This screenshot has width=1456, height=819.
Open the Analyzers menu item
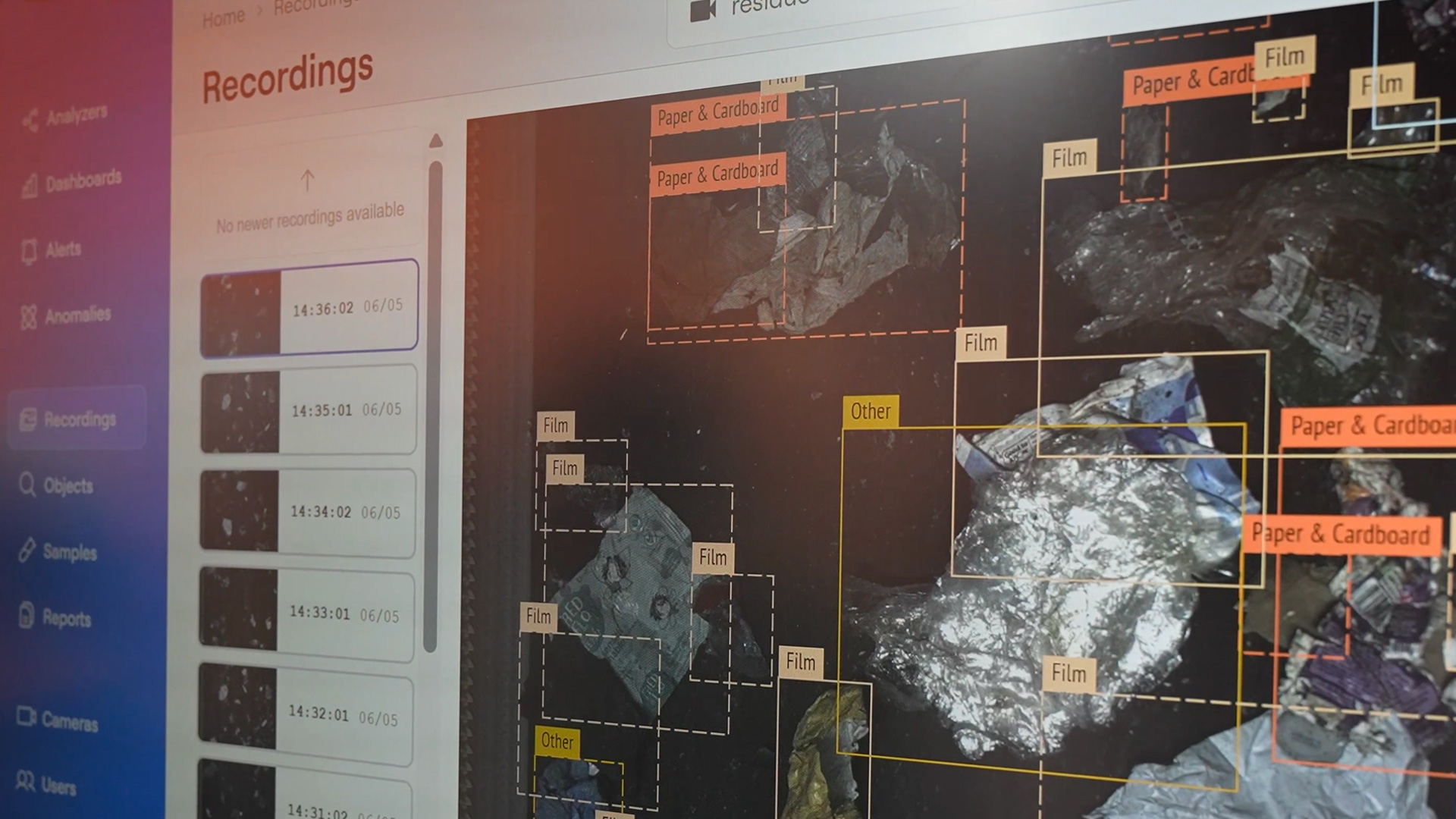[77, 115]
